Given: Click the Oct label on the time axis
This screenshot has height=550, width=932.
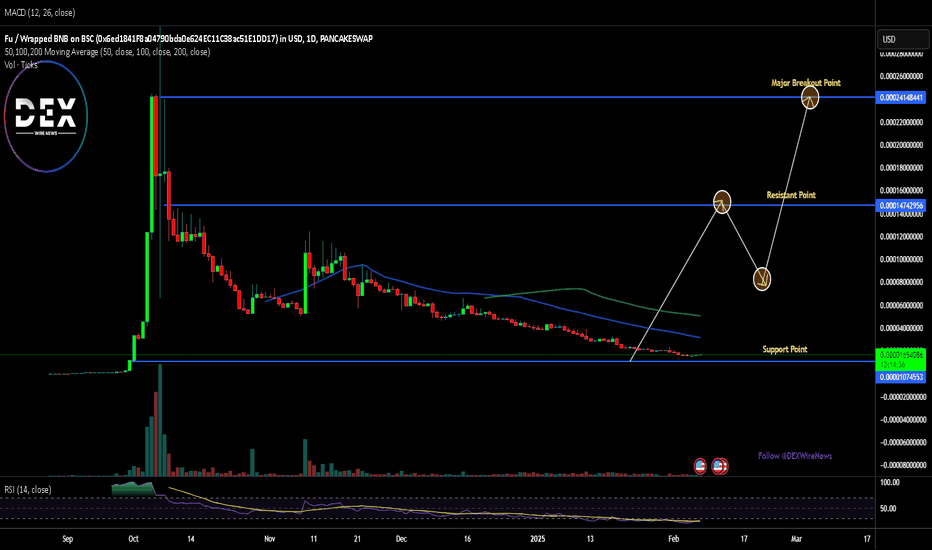Looking at the screenshot, I should [x=133, y=539].
